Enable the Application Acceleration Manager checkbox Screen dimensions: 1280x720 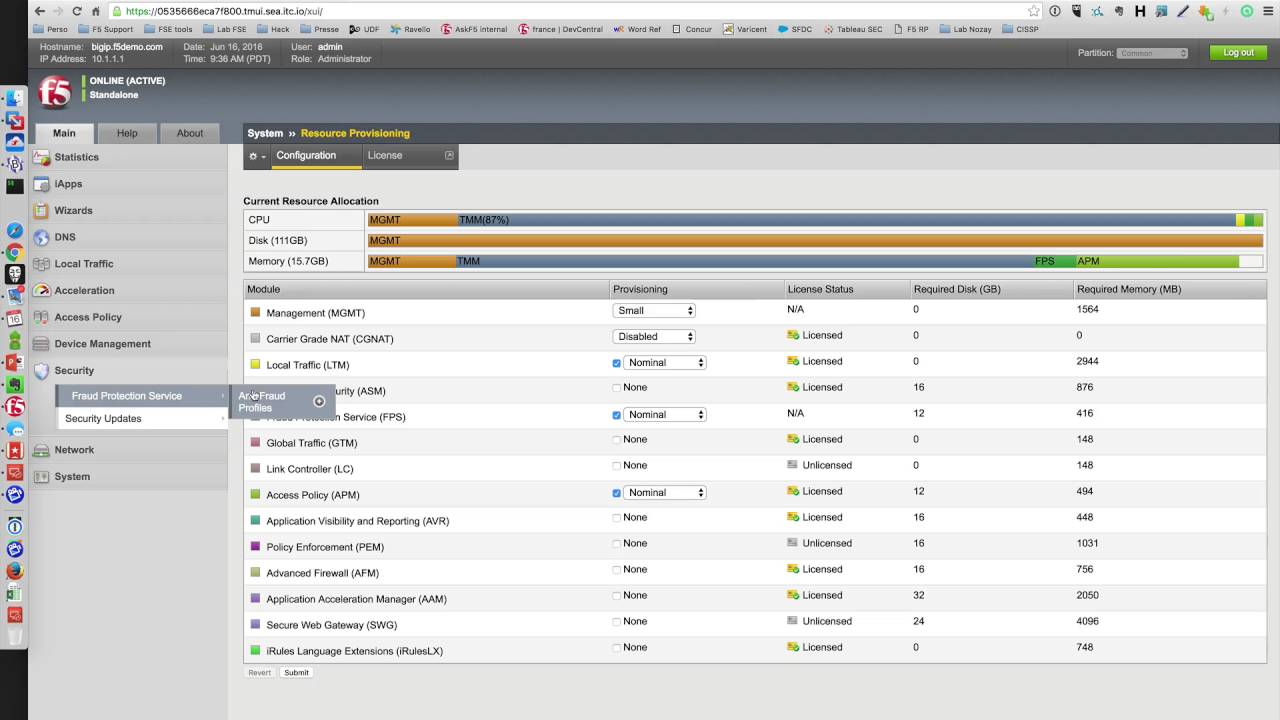616,596
